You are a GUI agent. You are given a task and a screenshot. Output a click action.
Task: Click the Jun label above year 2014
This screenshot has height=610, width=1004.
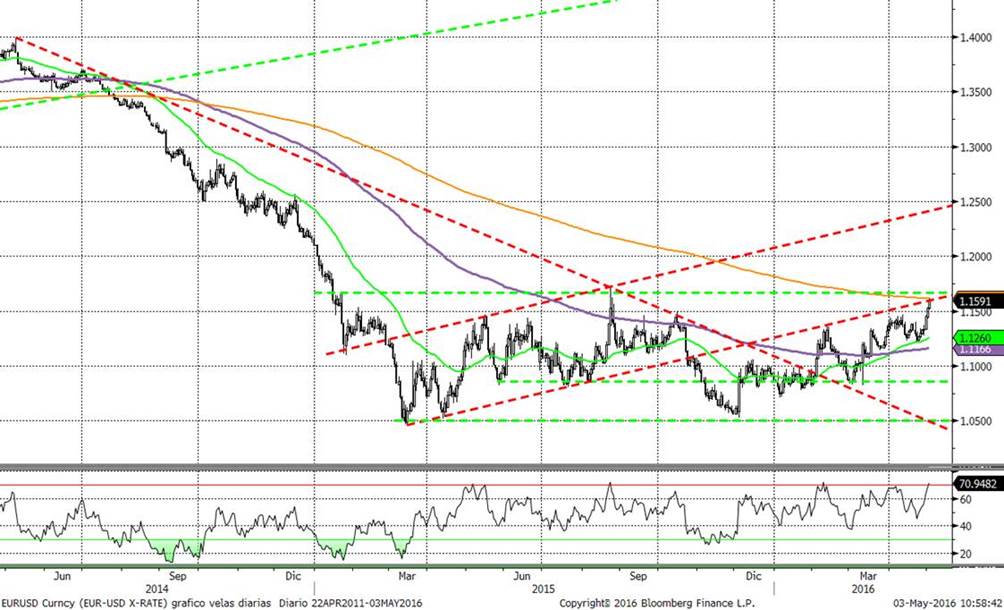(62, 576)
